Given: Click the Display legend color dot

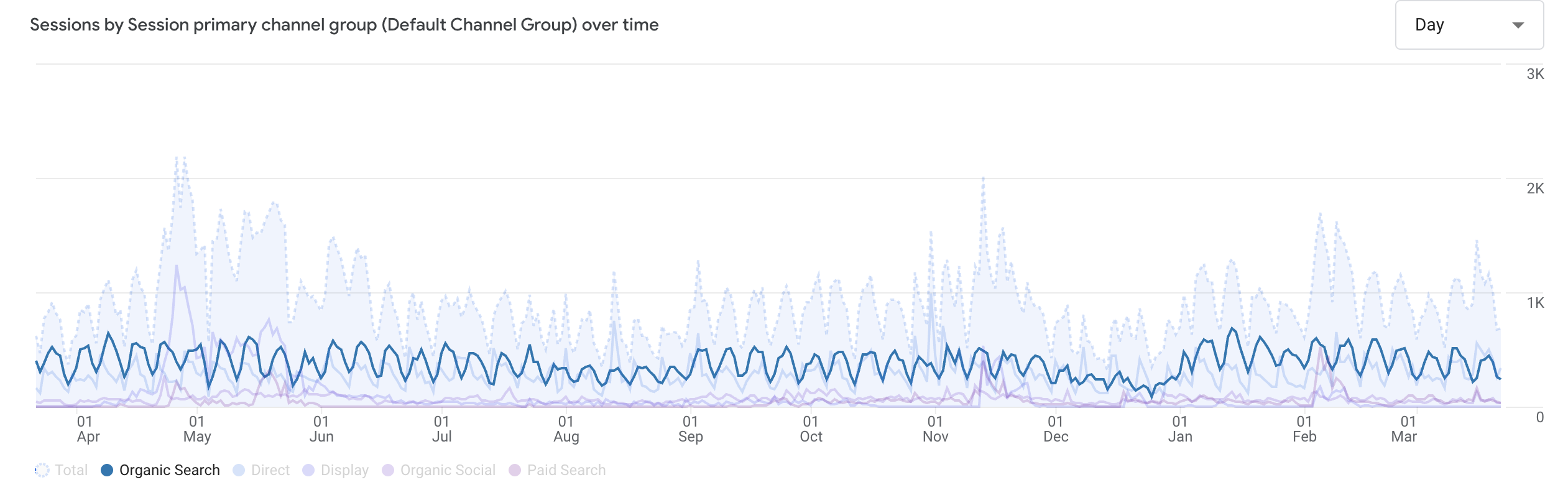Looking at the screenshot, I should click(308, 470).
